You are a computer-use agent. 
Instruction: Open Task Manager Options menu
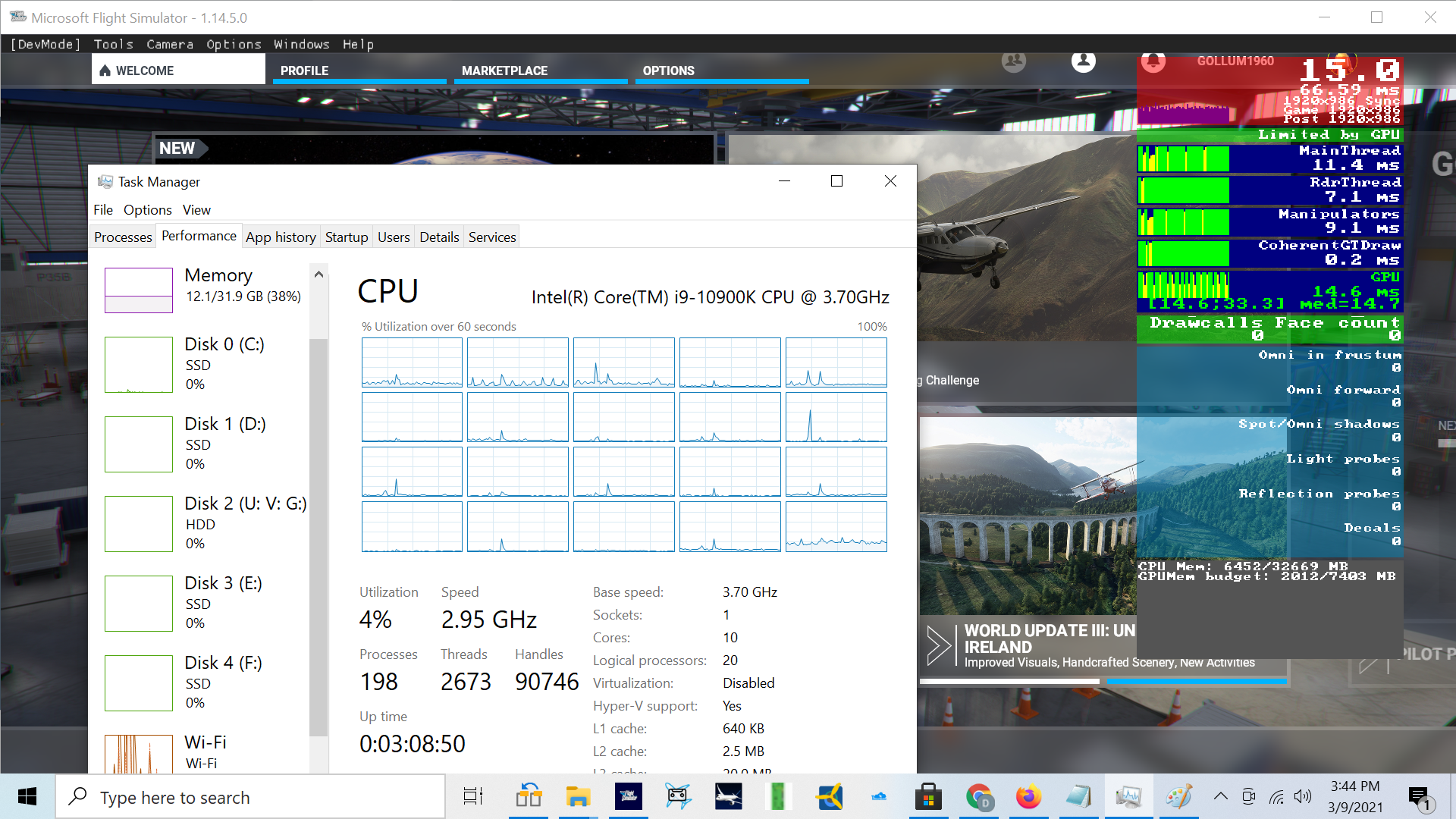click(x=147, y=210)
